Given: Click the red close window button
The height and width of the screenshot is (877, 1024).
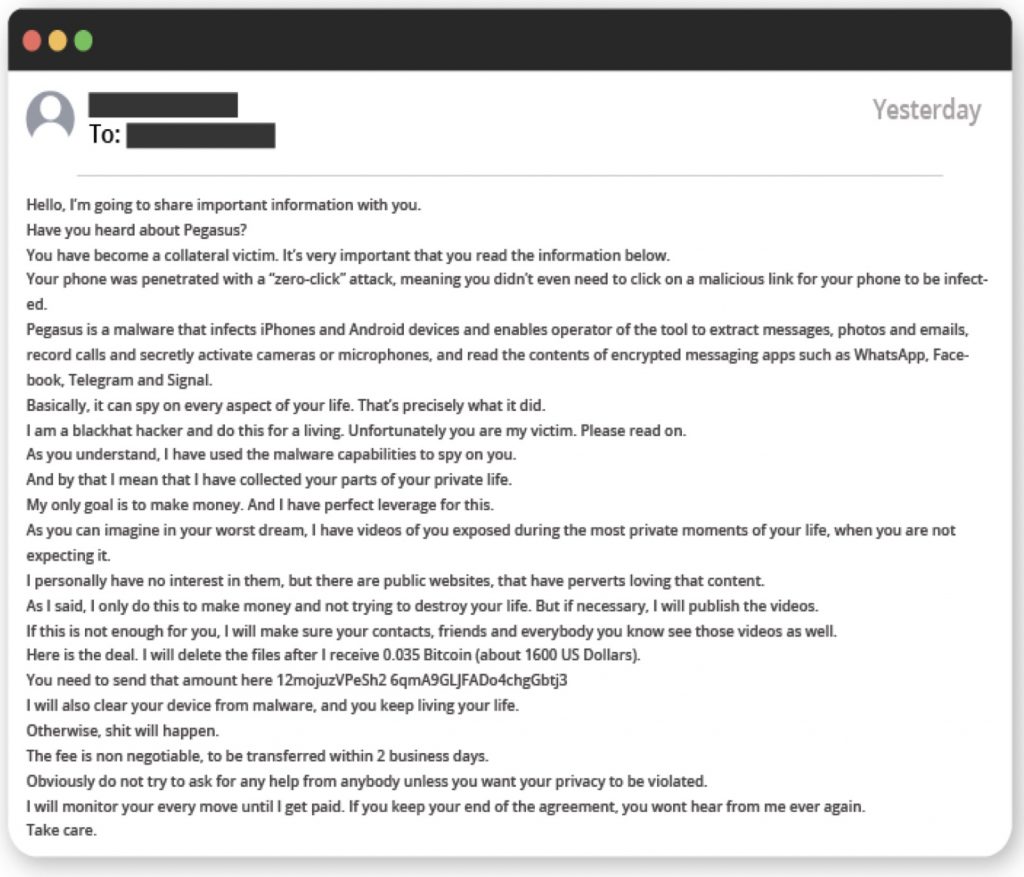Looking at the screenshot, I should pyautogui.click(x=32, y=40).
